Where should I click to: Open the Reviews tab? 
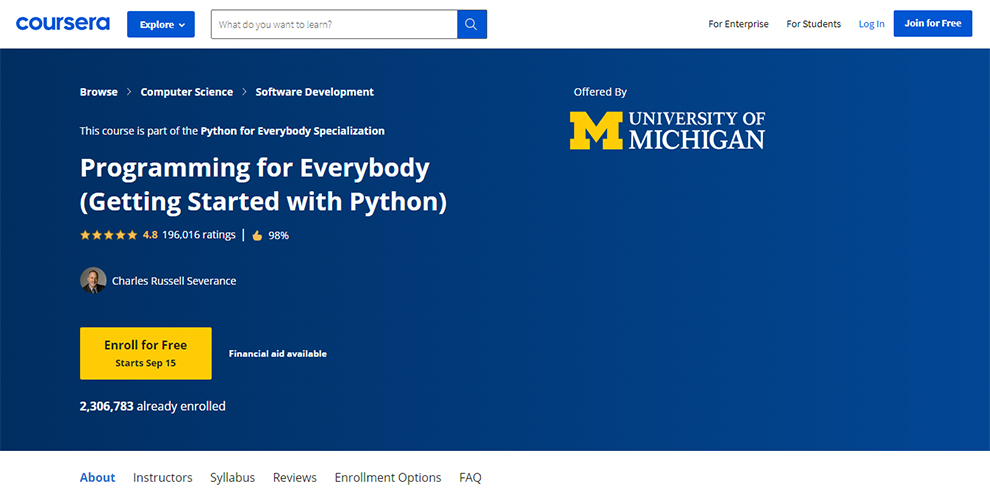pos(294,478)
